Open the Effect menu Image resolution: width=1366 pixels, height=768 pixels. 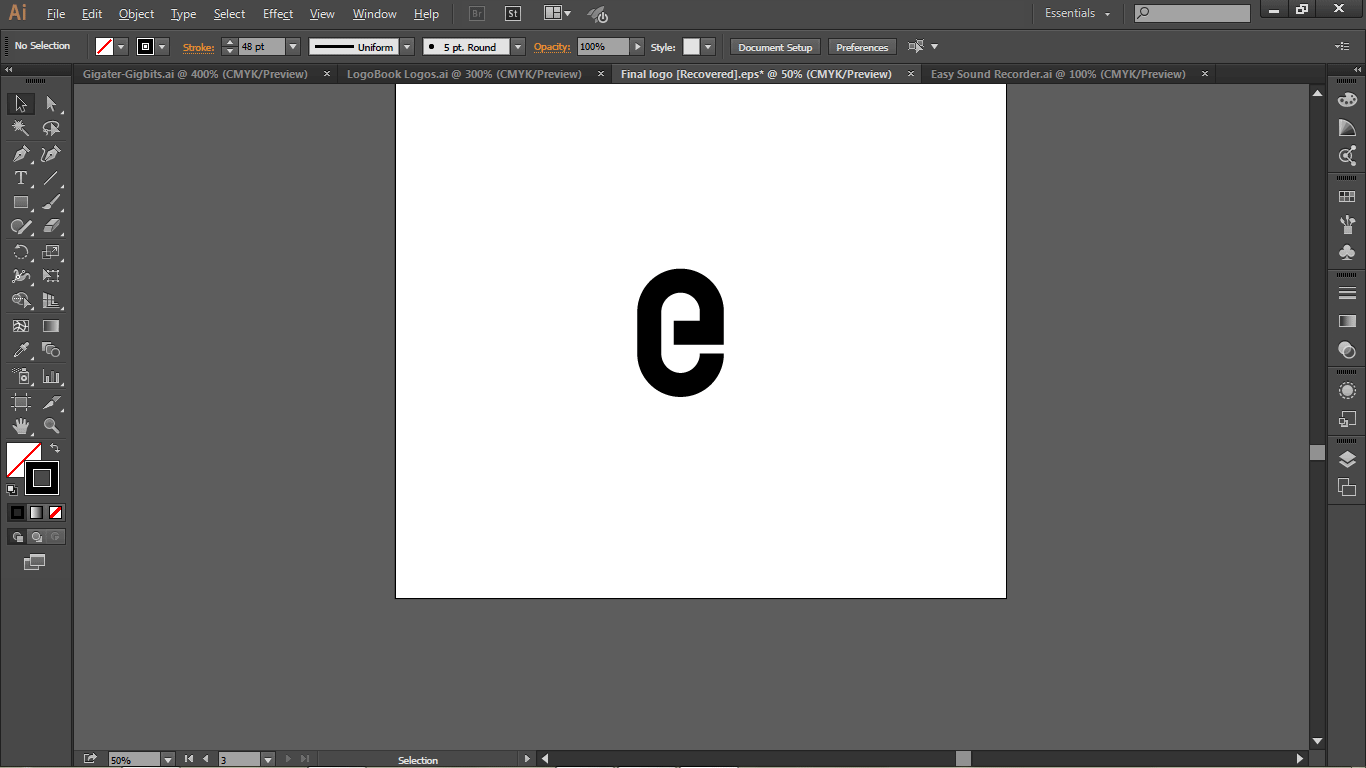pos(278,14)
